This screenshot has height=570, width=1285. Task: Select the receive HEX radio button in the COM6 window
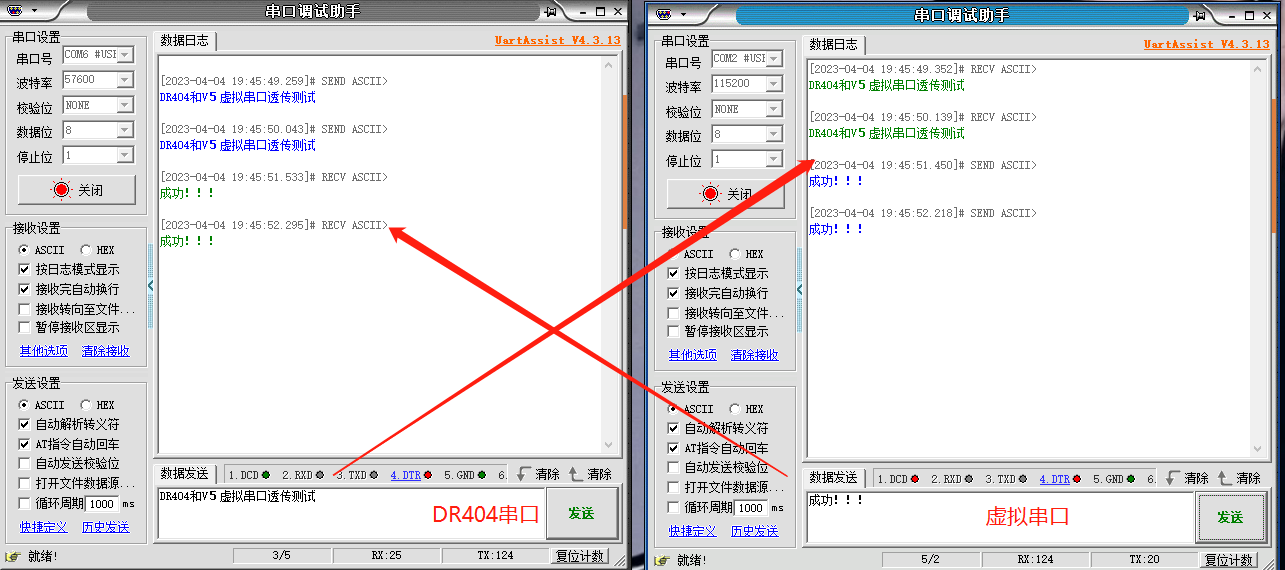coord(86,250)
